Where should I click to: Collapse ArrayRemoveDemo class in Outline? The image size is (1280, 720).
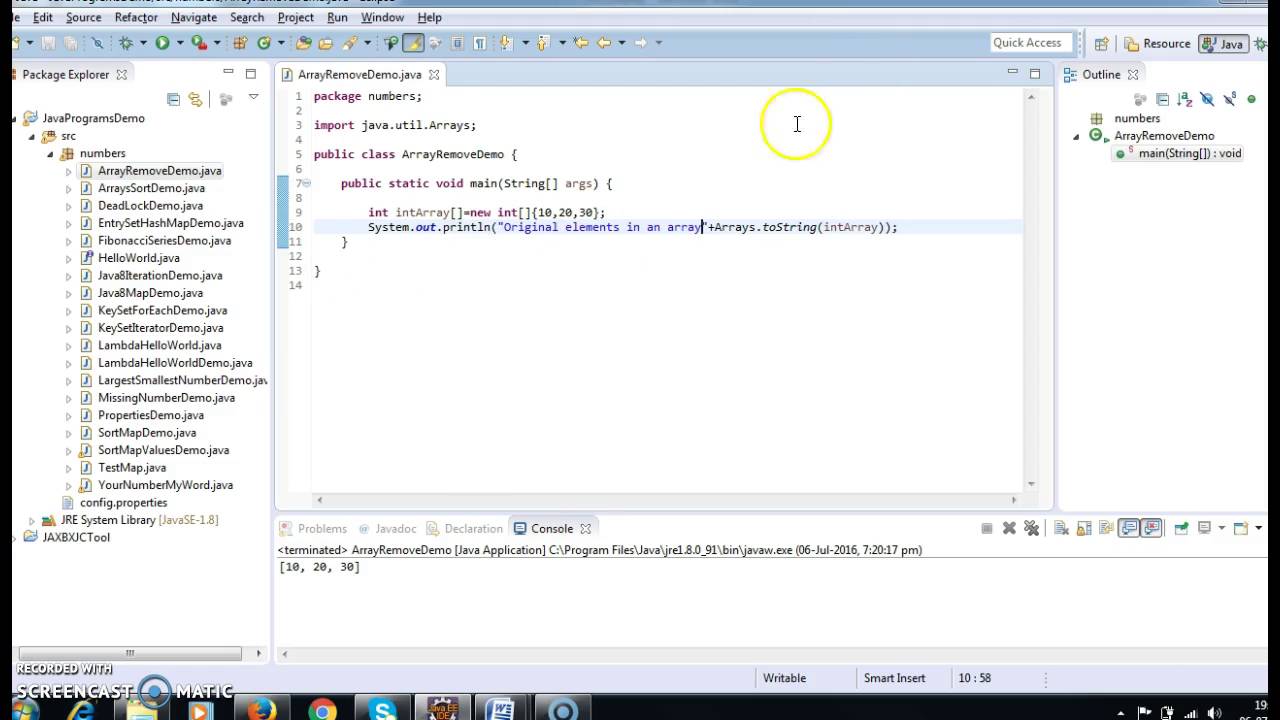(x=1077, y=136)
